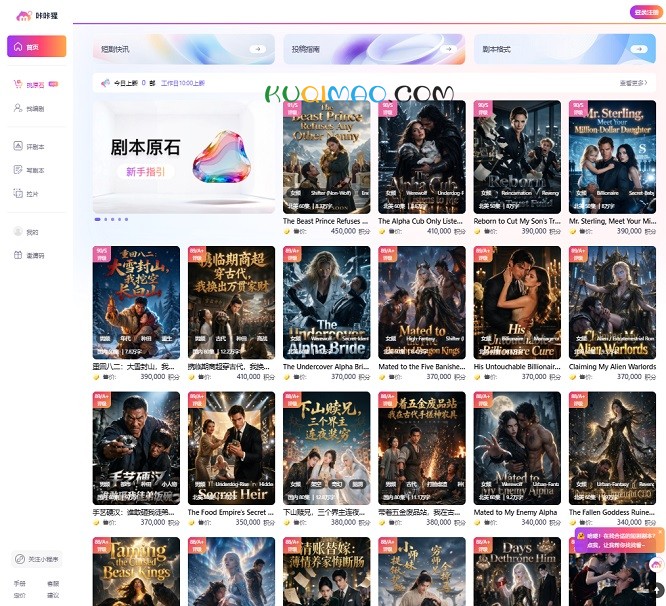
Task: Click the arrow on the 剧本格式 banner
Action: 639,49
